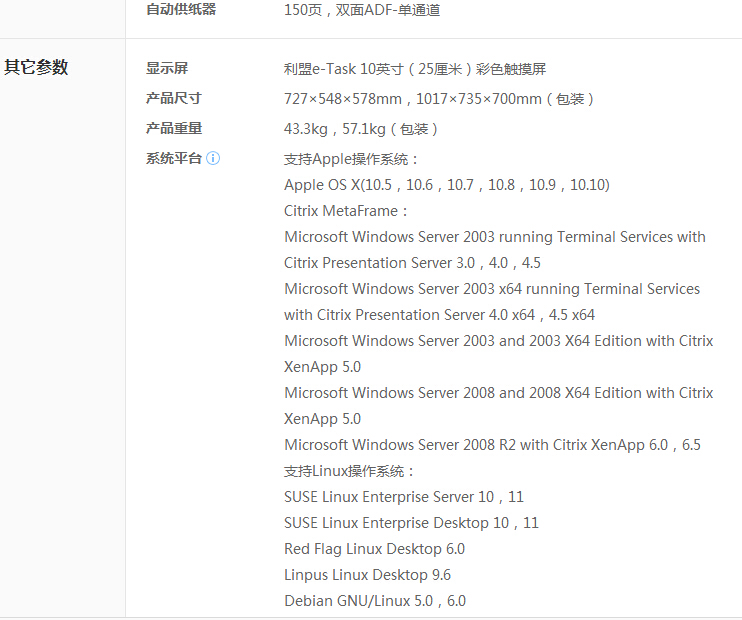
Task: Select the 727×548×578mm dimensions value
Action: tap(439, 99)
